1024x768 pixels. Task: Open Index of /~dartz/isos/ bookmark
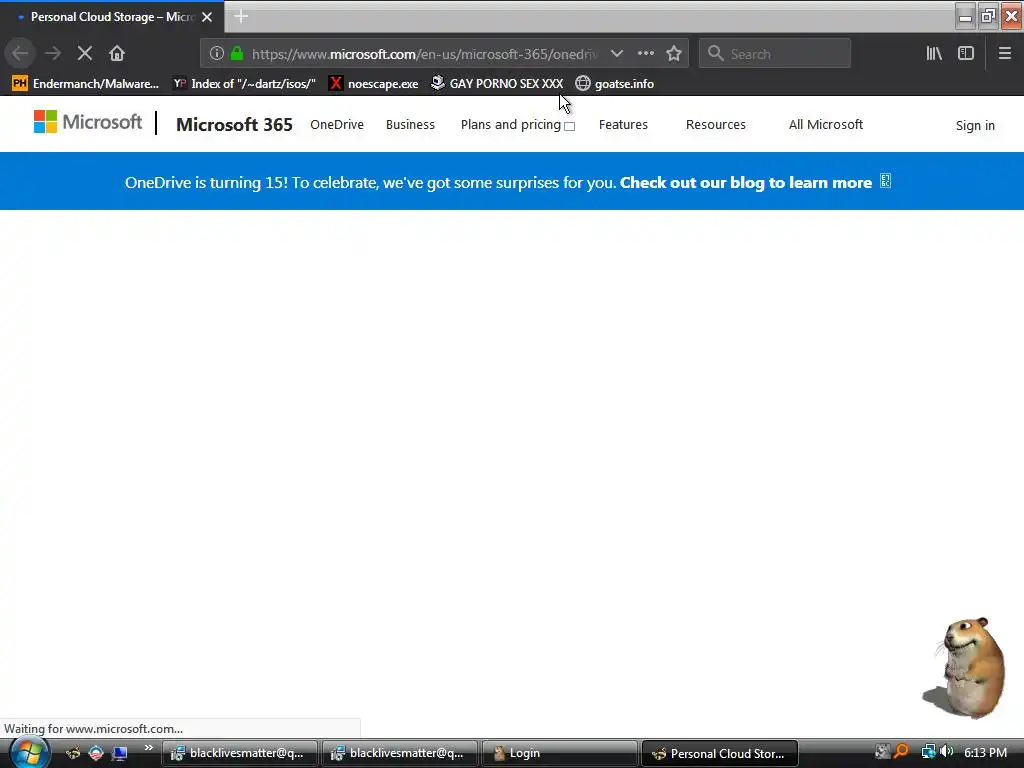point(244,84)
